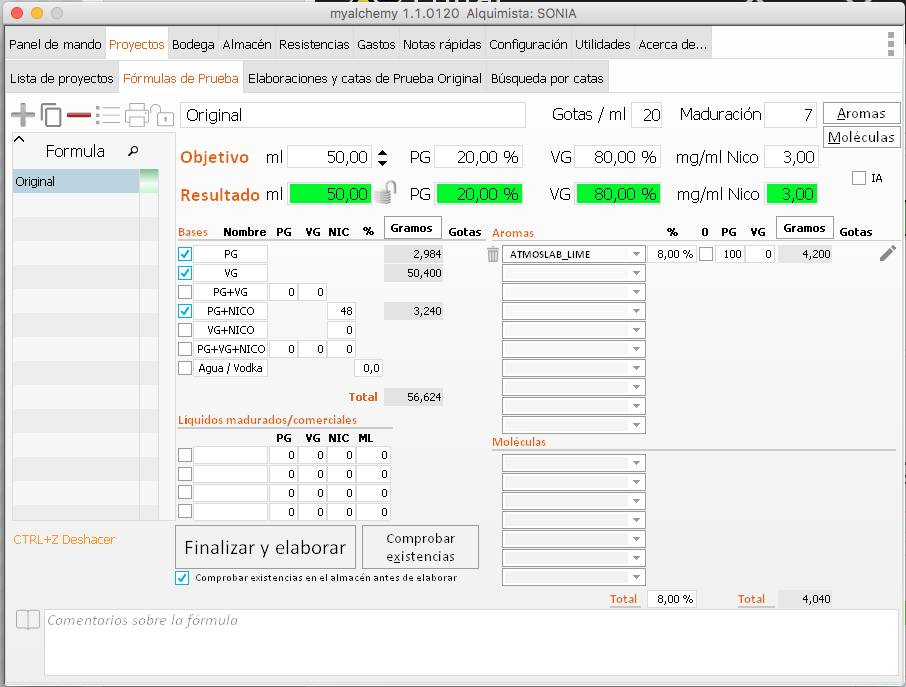Click the plus icon to add formula
This screenshot has height=687, width=906.
[21, 115]
